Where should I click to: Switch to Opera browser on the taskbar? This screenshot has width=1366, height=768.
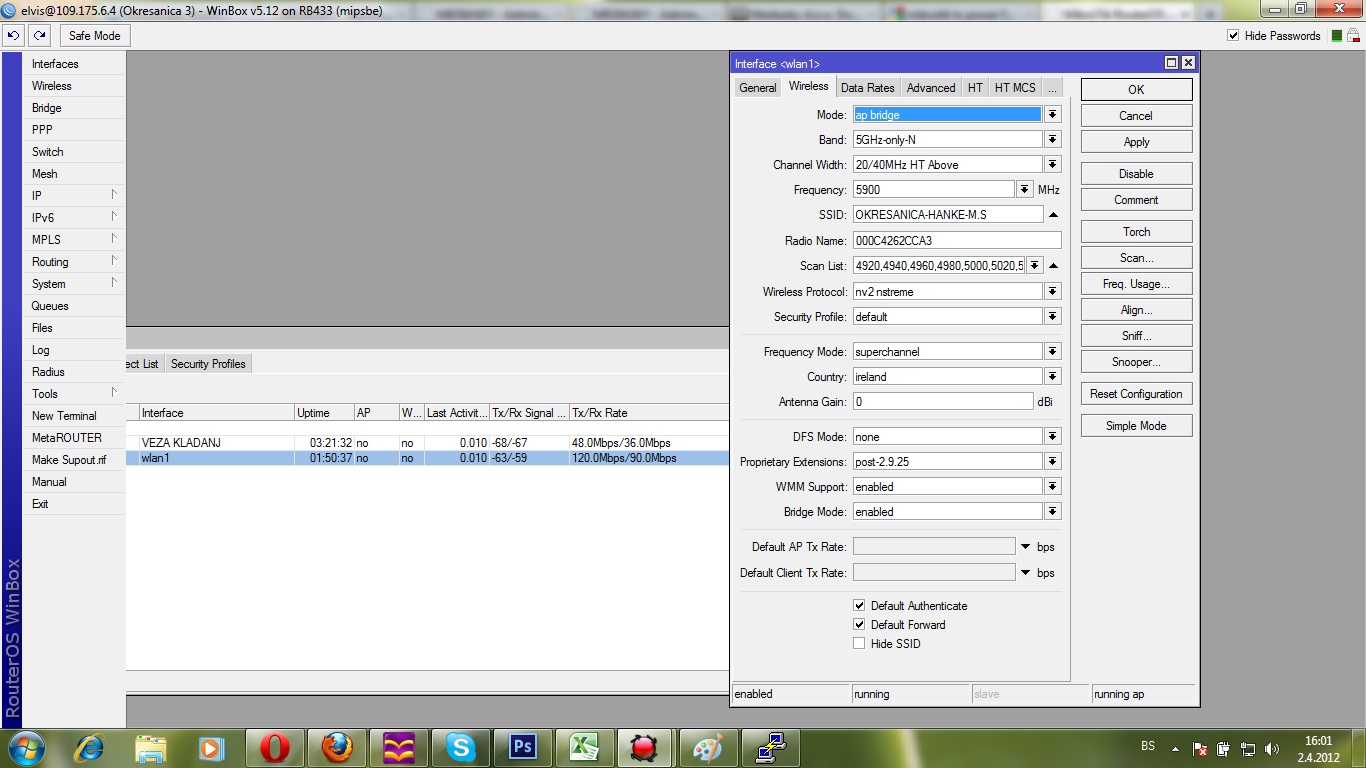275,748
